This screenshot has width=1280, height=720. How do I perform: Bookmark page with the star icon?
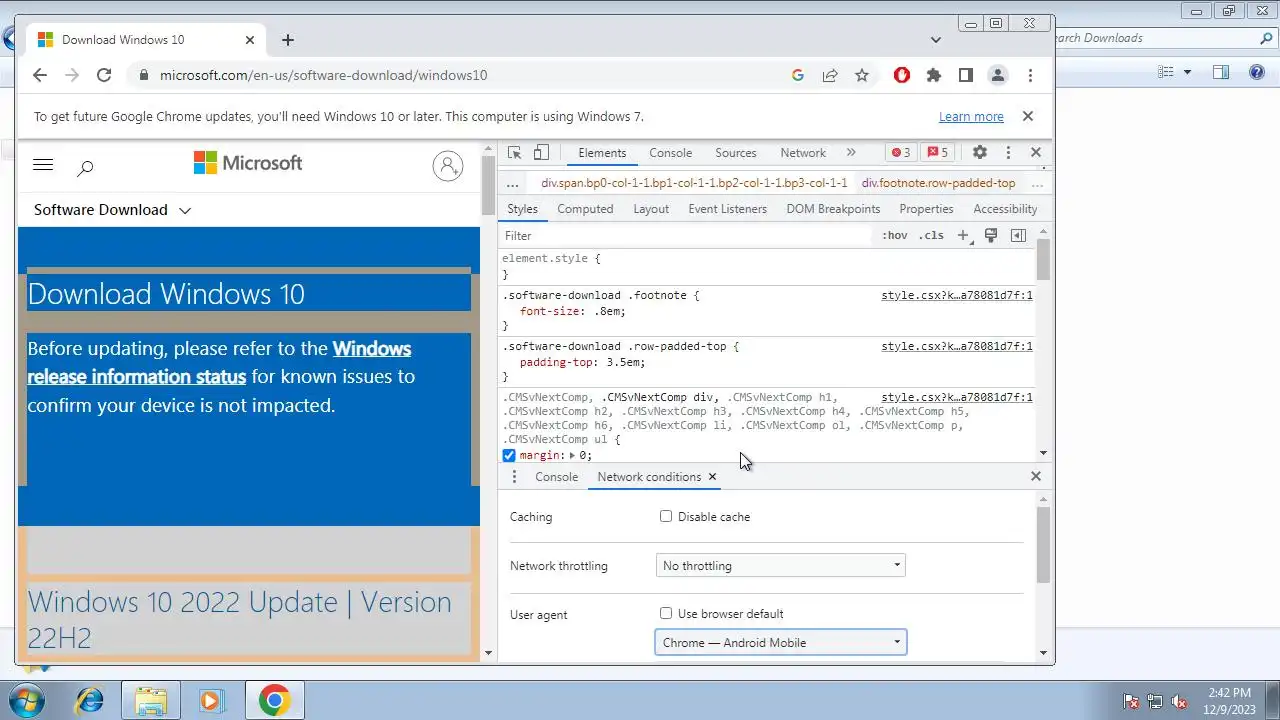862,75
